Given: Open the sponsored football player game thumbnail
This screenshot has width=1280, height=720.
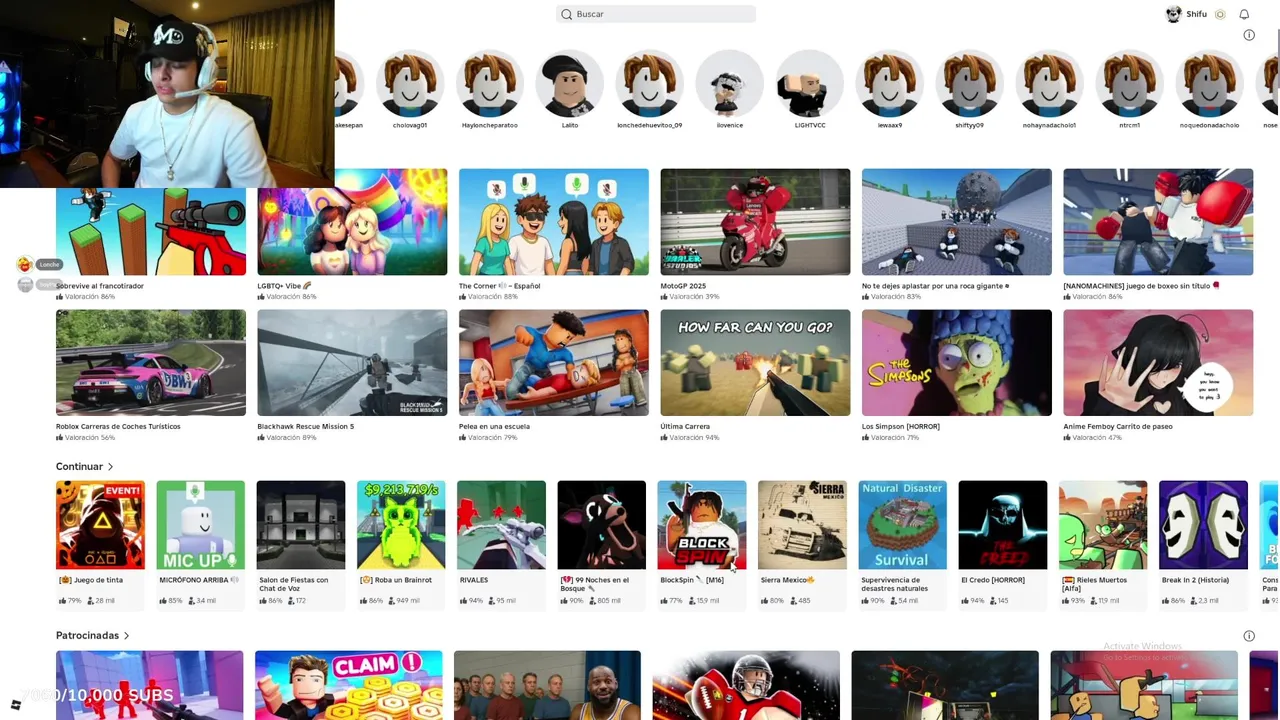Looking at the screenshot, I should 746,685.
